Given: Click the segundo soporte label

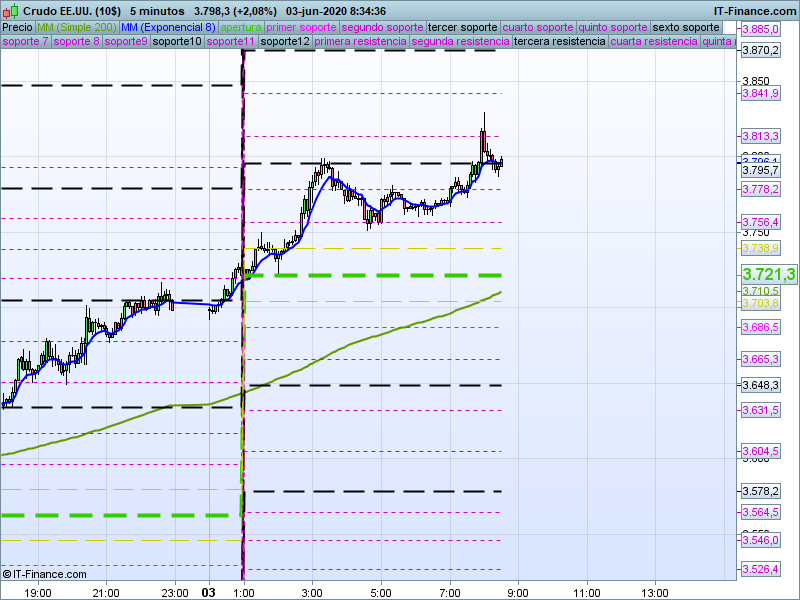Looking at the screenshot, I should pyautogui.click(x=383, y=27).
